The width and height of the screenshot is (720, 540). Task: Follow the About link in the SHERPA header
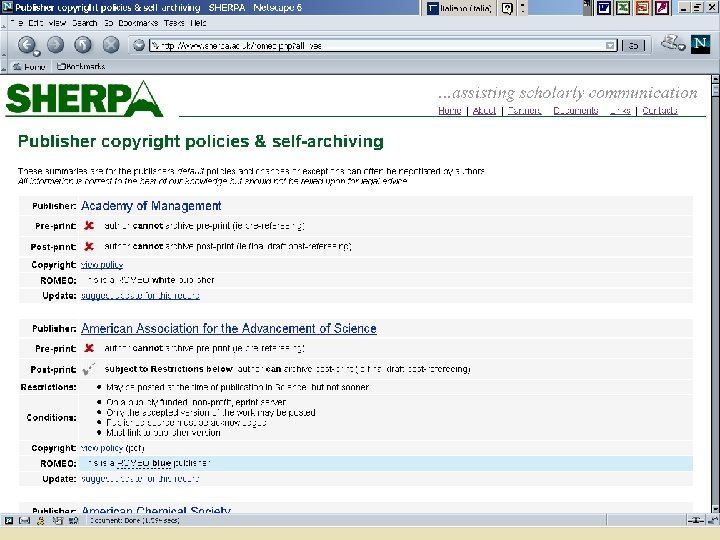coord(484,110)
